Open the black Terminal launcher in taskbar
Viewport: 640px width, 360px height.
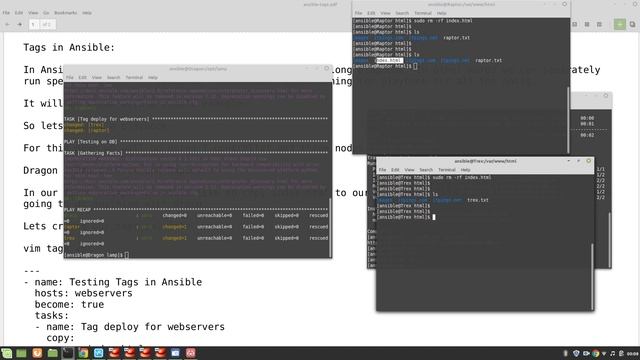click(68, 353)
